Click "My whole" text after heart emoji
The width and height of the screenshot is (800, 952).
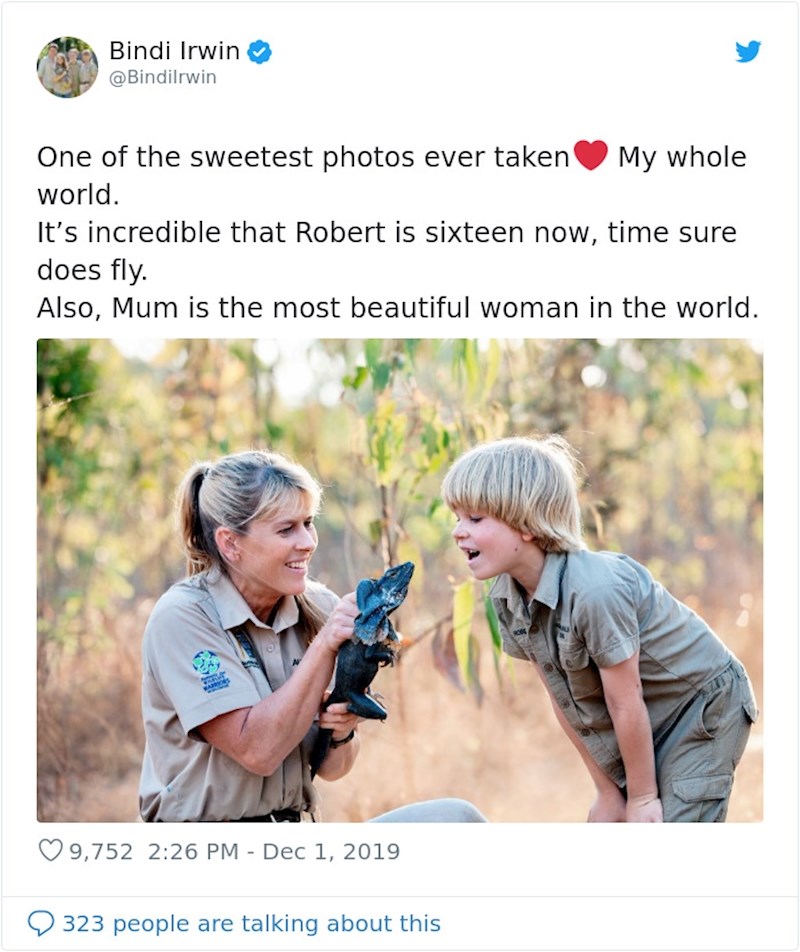click(x=681, y=157)
